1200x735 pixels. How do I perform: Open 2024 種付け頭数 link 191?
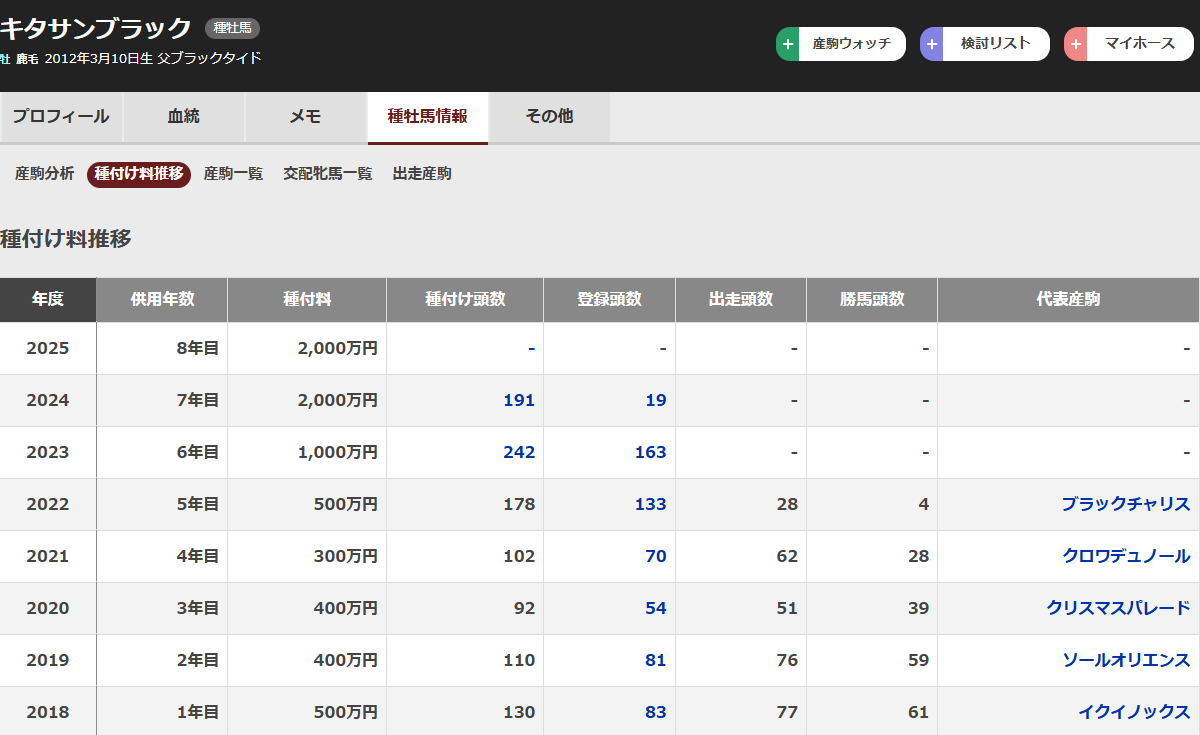[519, 400]
